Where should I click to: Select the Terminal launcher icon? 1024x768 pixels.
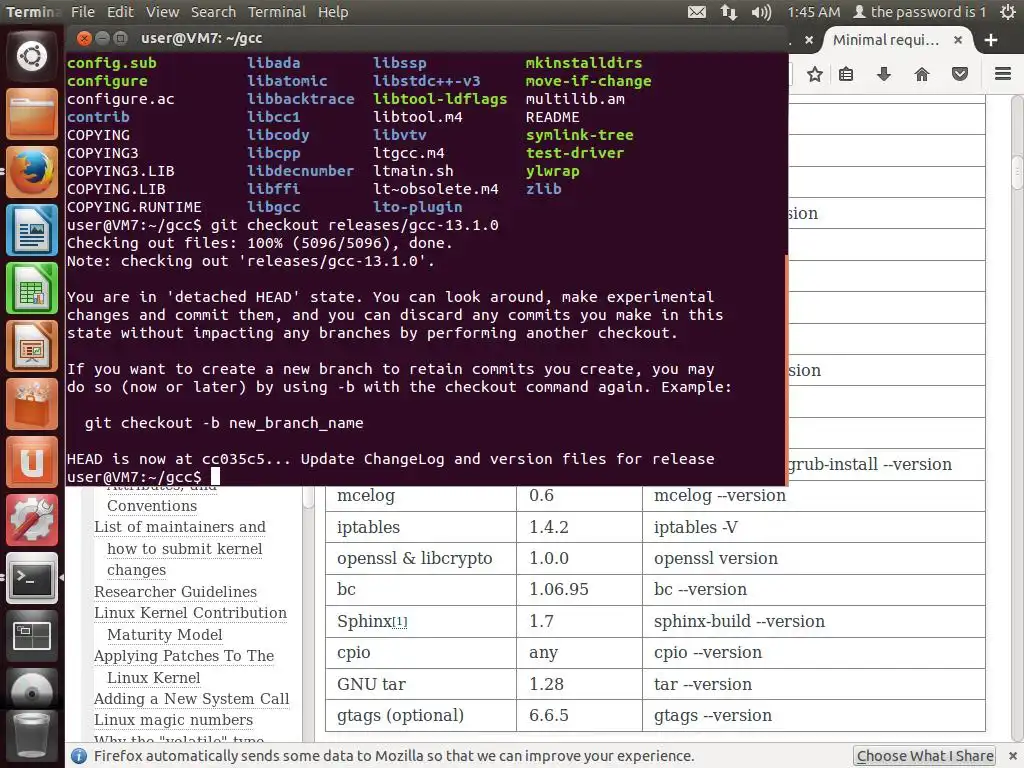click(x=32, y=578)
